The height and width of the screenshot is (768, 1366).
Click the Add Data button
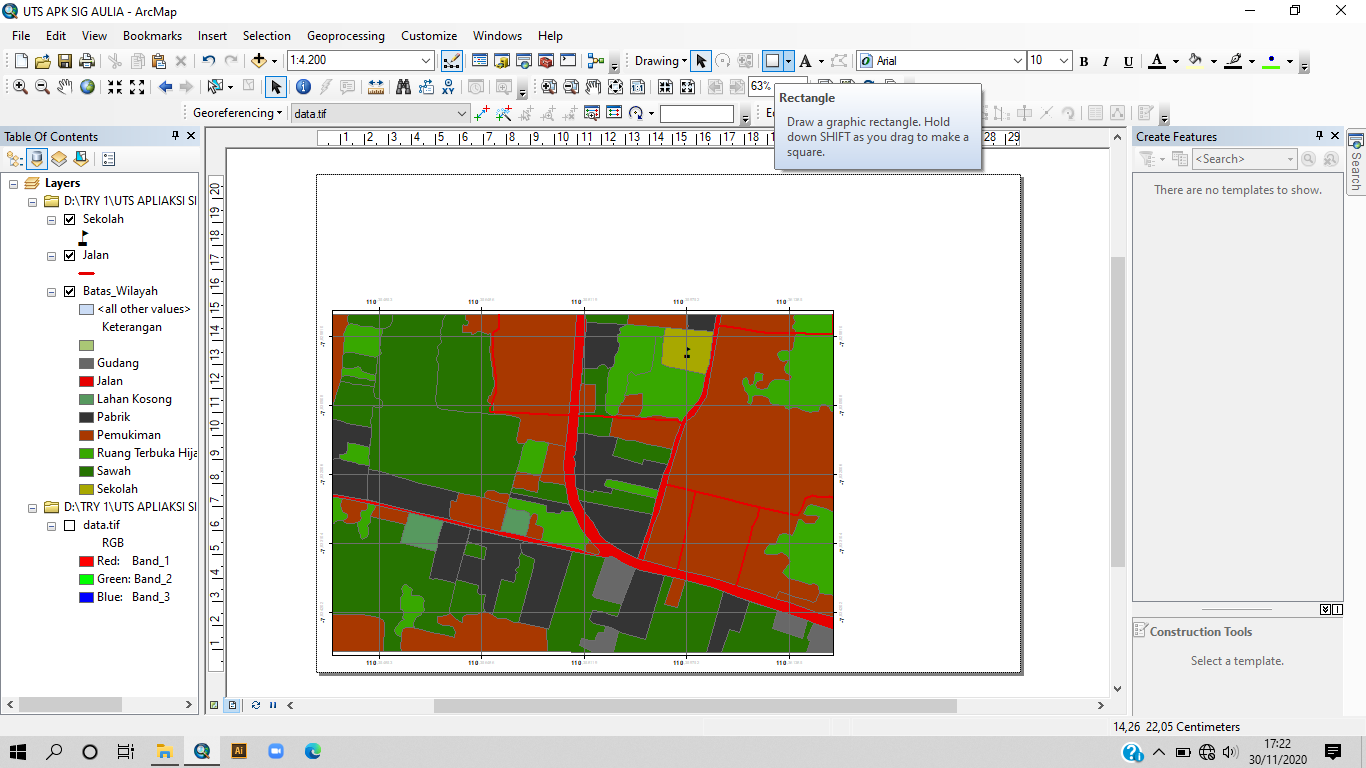[x=259, y=61]
